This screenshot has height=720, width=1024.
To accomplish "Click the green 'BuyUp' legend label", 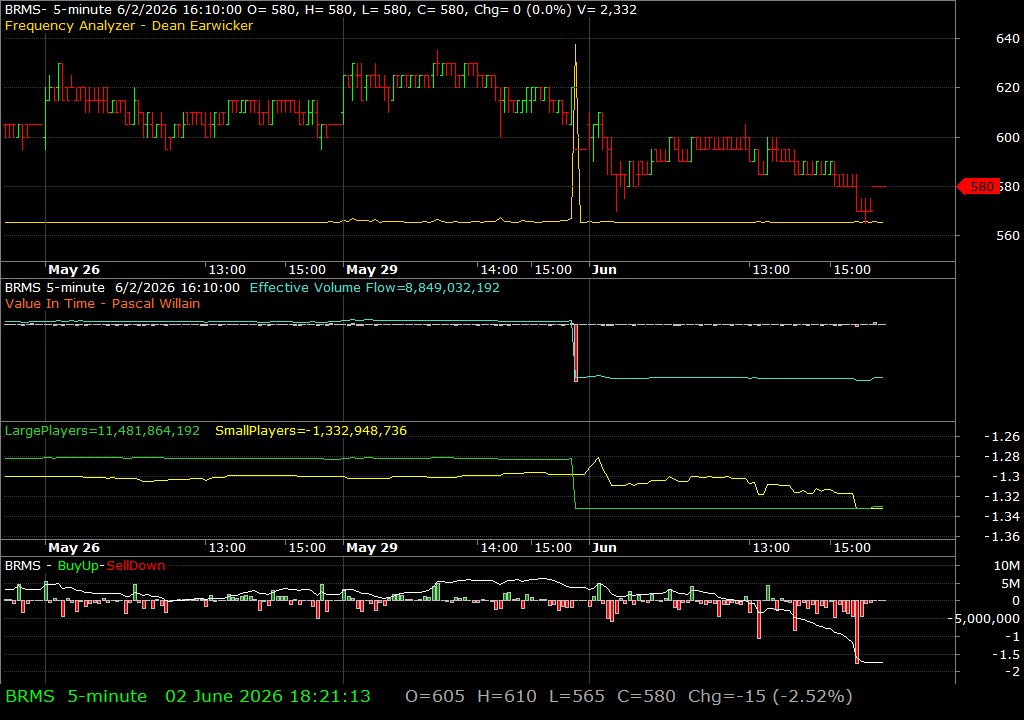I will coord(78,566).
